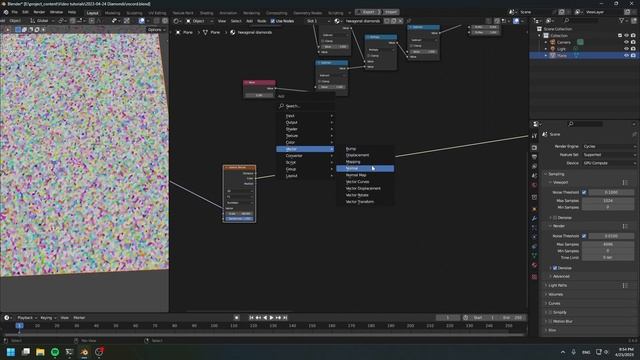Toggle Viewport Noise Threshold checkbox
Screen dimensions: 640x360
(584, 192)
